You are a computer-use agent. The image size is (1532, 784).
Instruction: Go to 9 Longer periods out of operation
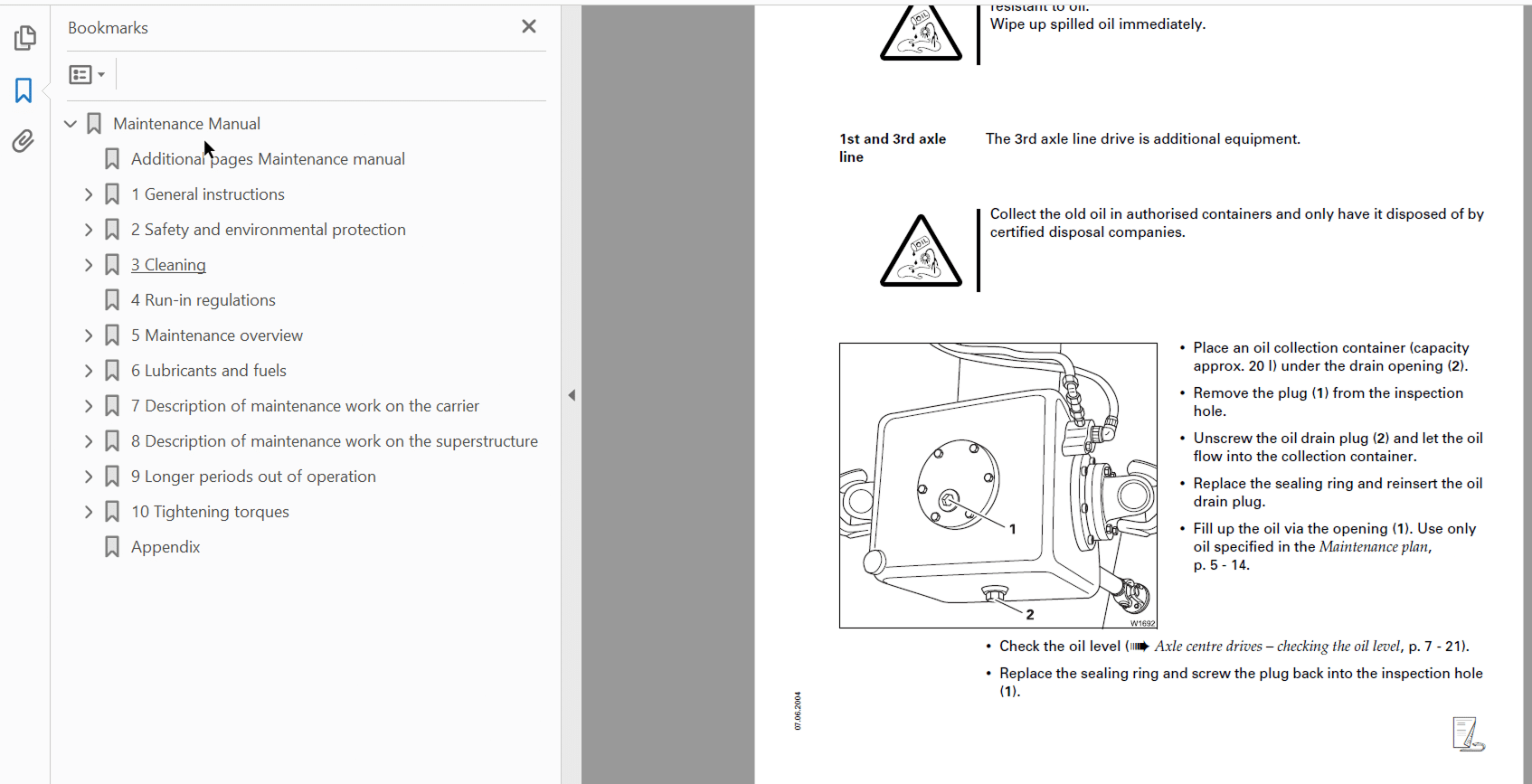click(253, 477)
